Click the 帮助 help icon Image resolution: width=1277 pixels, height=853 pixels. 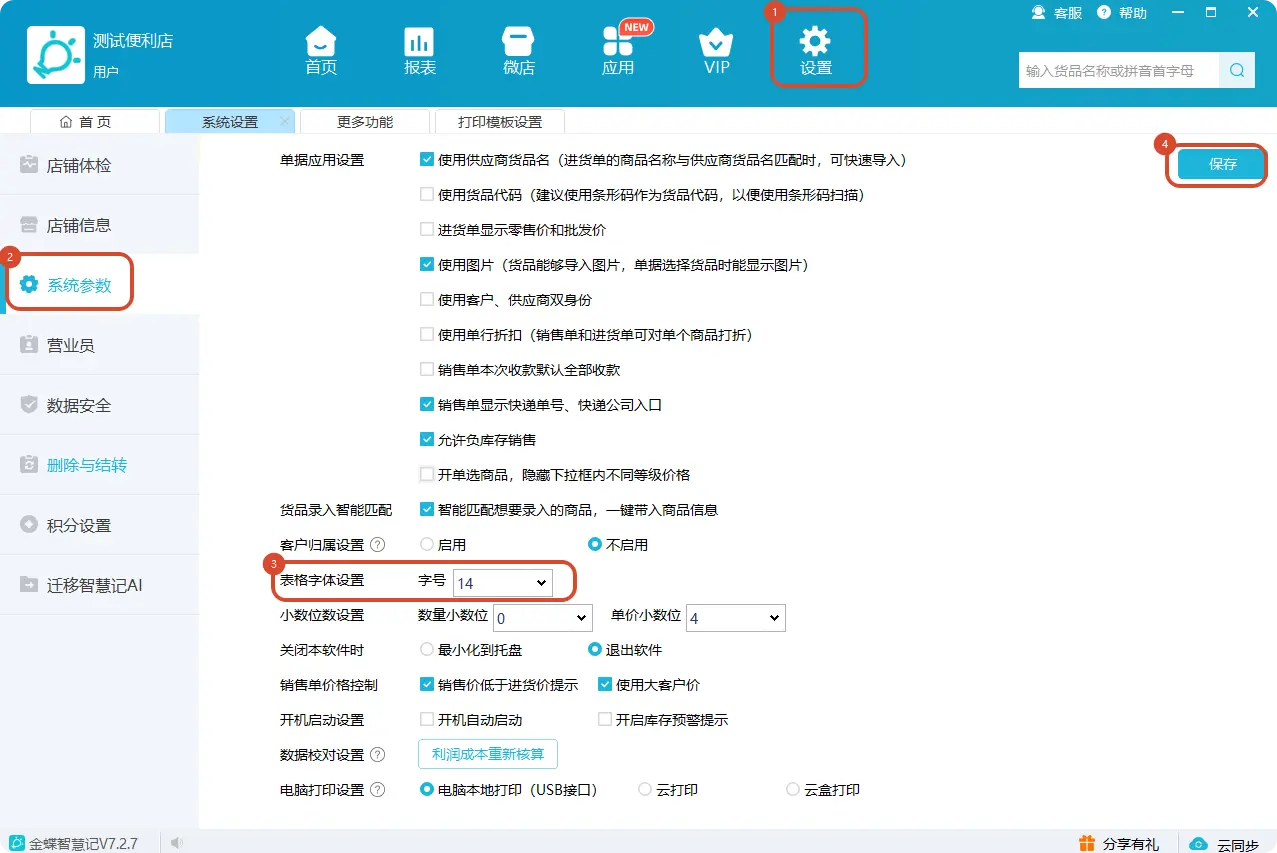click(1104, 13)
